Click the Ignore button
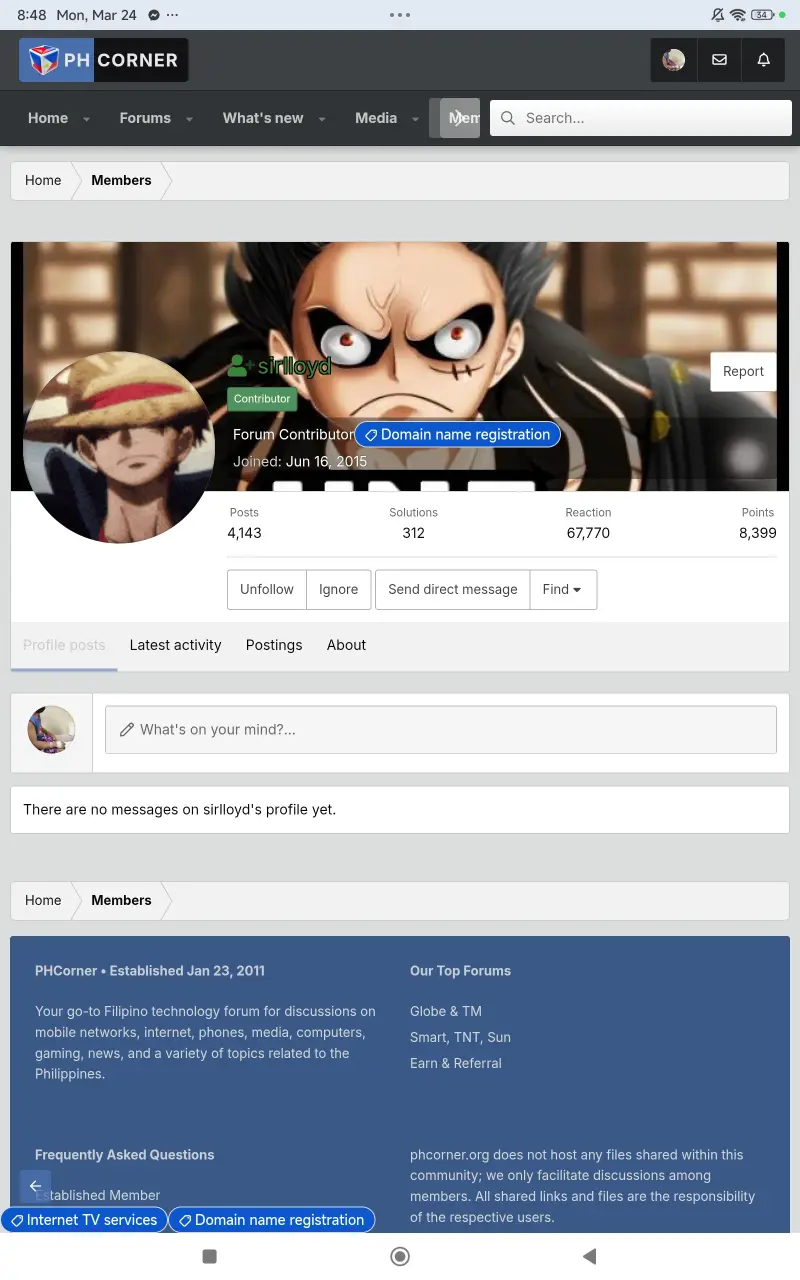This screenshot has height=1280, width=800. pyautogui.click(x=338, y=590)
